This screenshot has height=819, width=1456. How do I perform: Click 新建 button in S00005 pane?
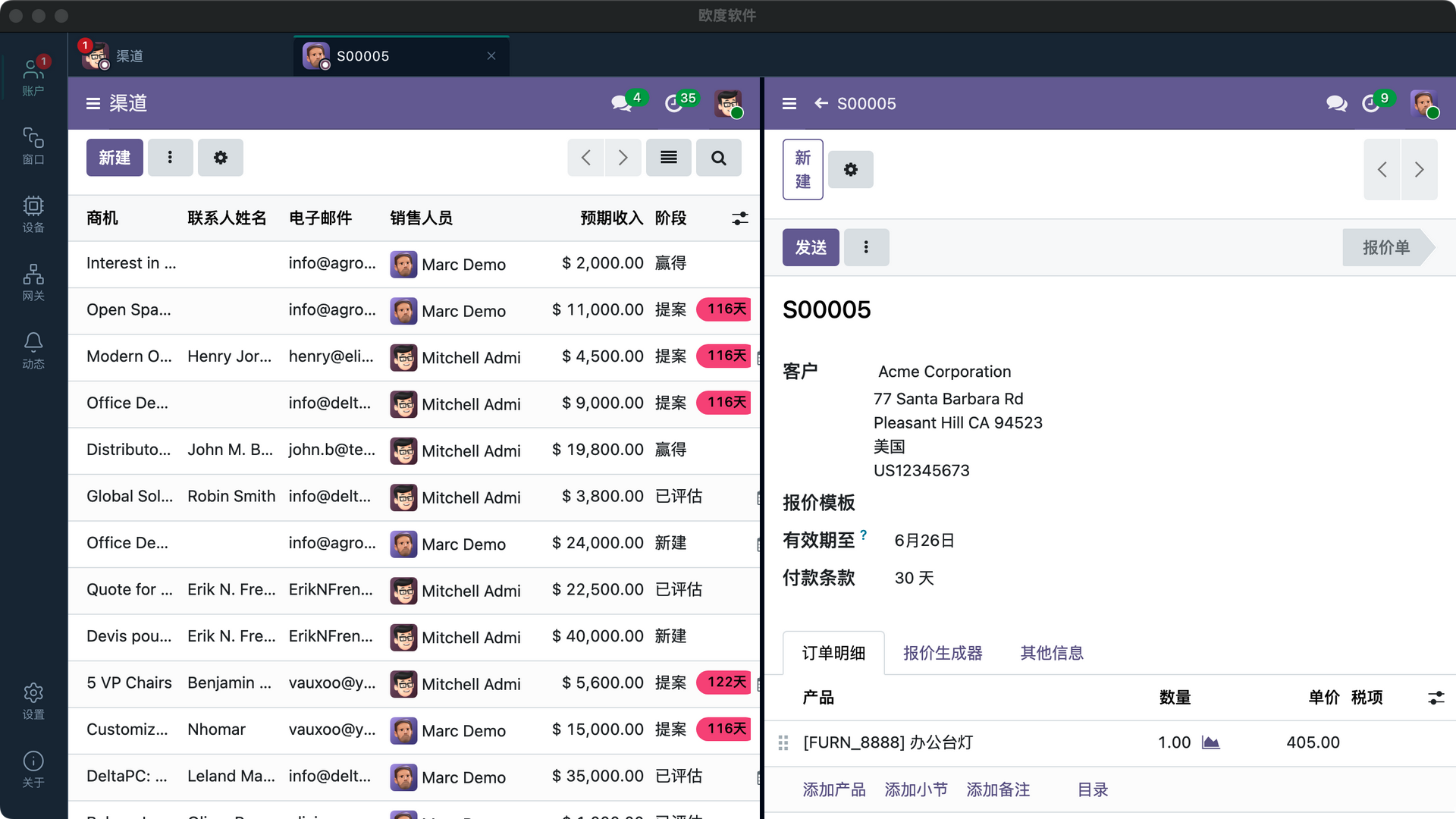pos(803,169)
